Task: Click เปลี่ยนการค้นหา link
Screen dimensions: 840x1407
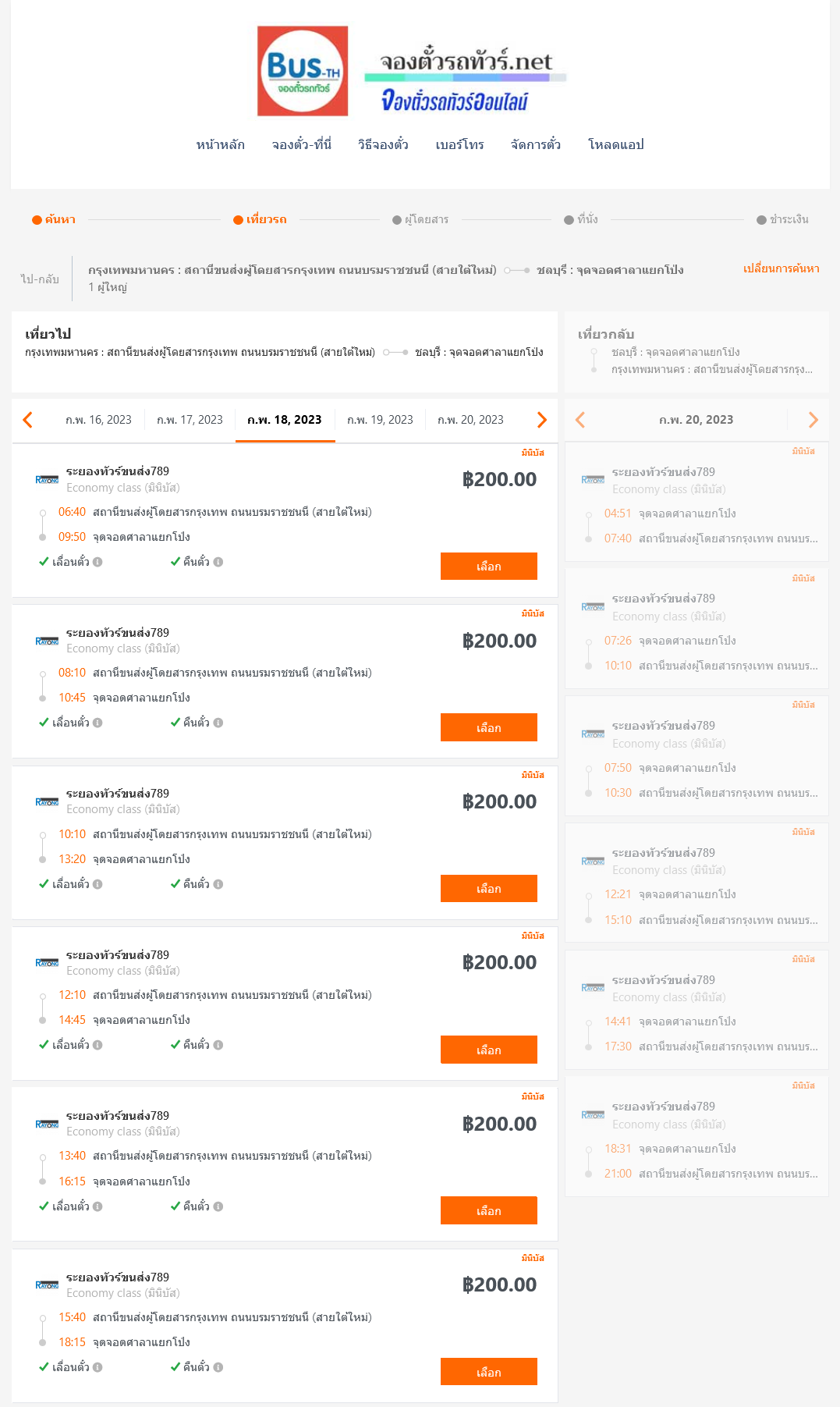Action: (x=781, y=268)
